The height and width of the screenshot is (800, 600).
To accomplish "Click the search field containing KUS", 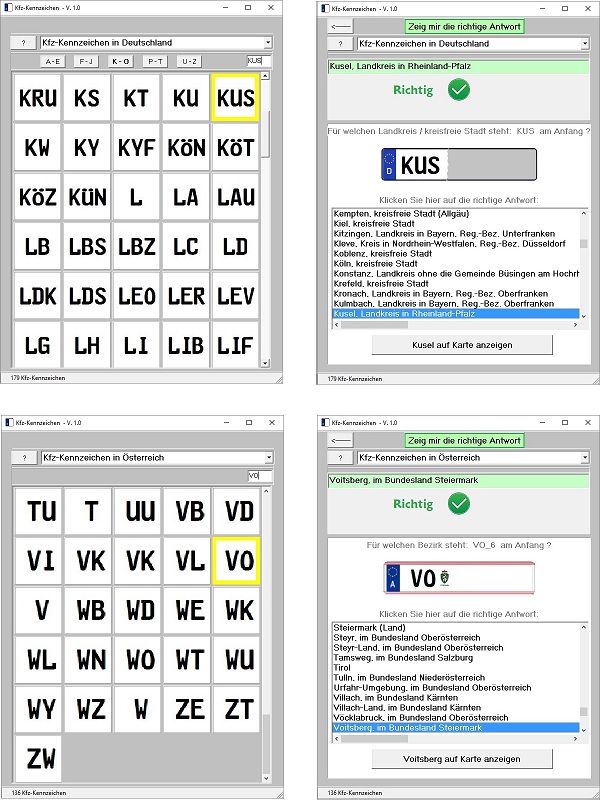I will tap(258, 61).
